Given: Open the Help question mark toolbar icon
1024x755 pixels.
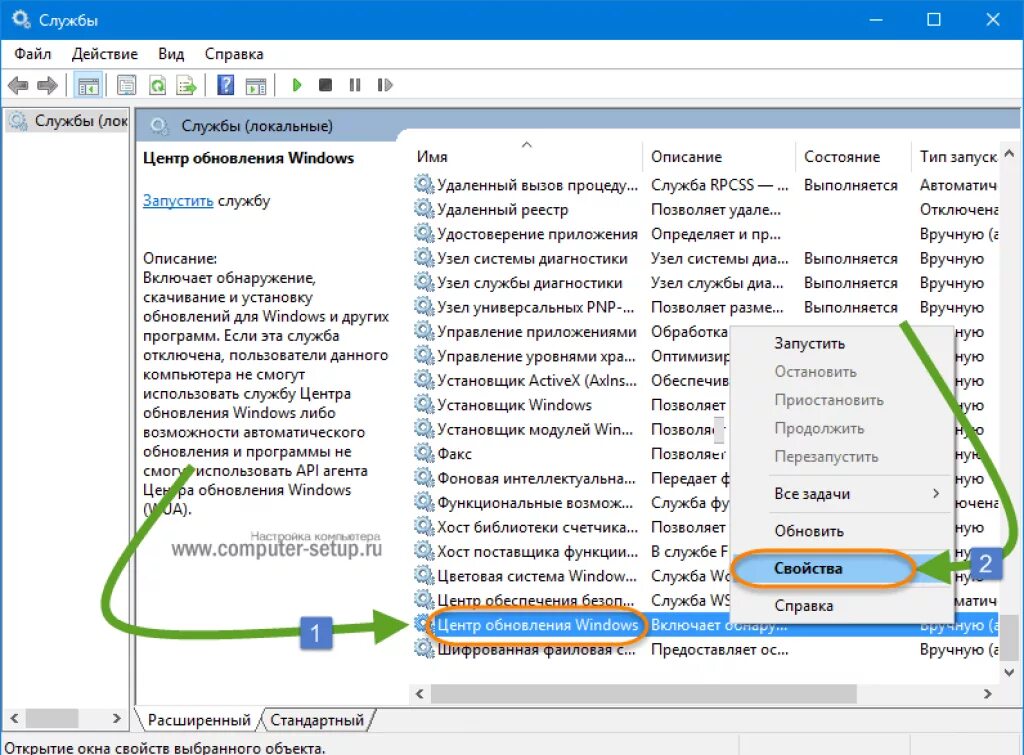Looking at the screenshot, I should click(x=225, y=86).
